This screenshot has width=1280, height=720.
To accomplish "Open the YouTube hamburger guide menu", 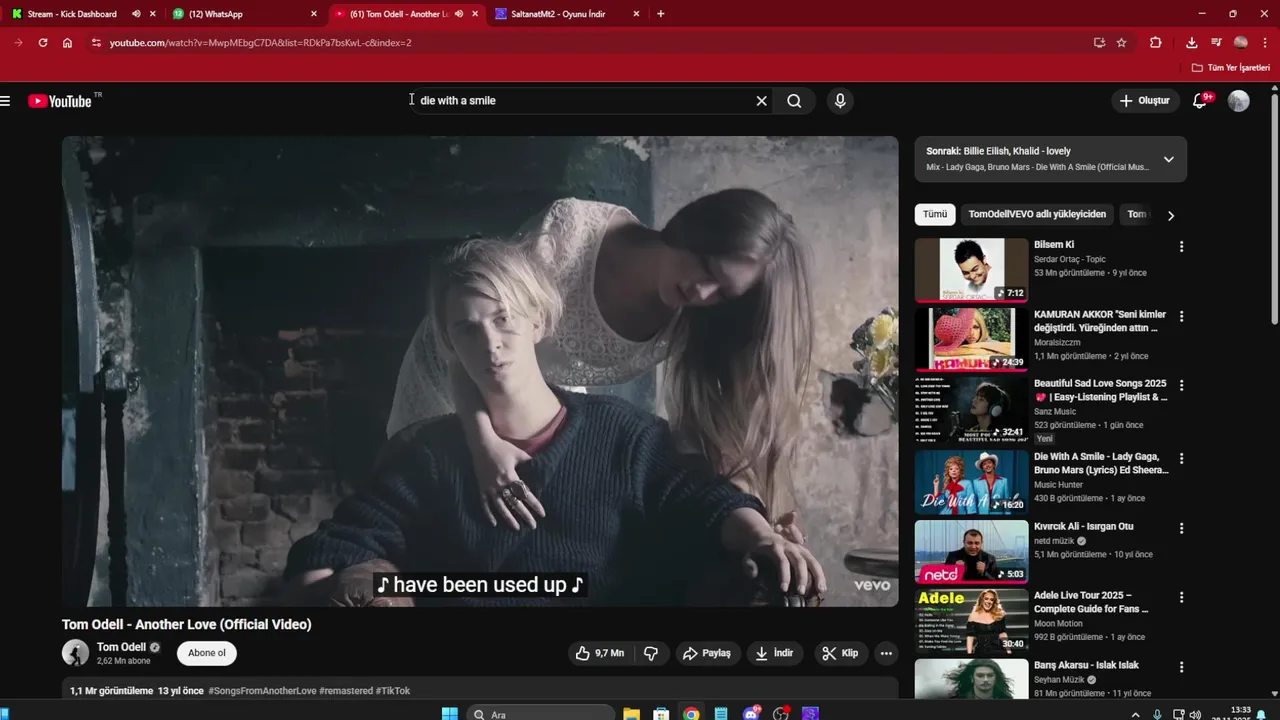I will click(x=6, y=101).
